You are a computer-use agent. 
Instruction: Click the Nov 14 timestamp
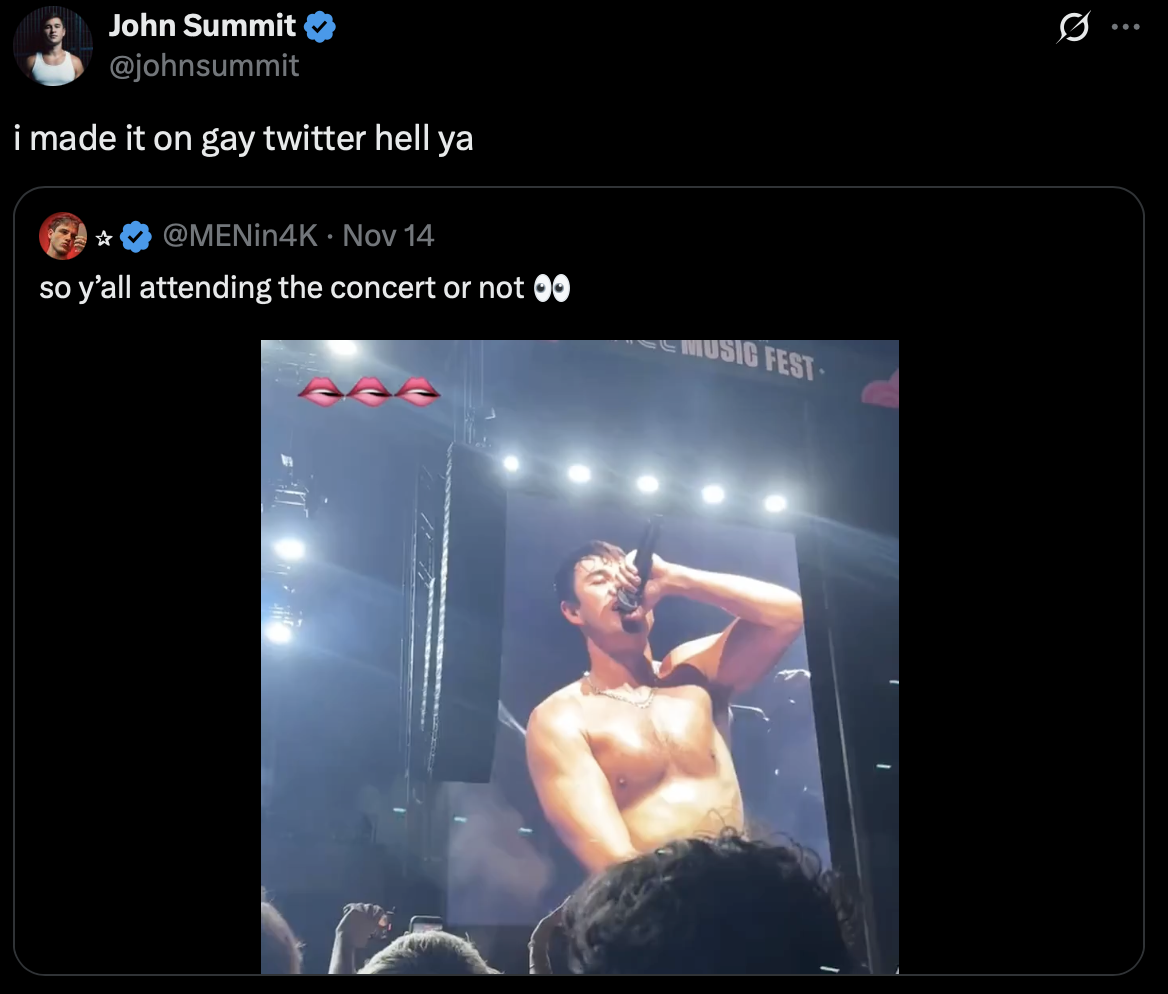click(x=388, y=236)
